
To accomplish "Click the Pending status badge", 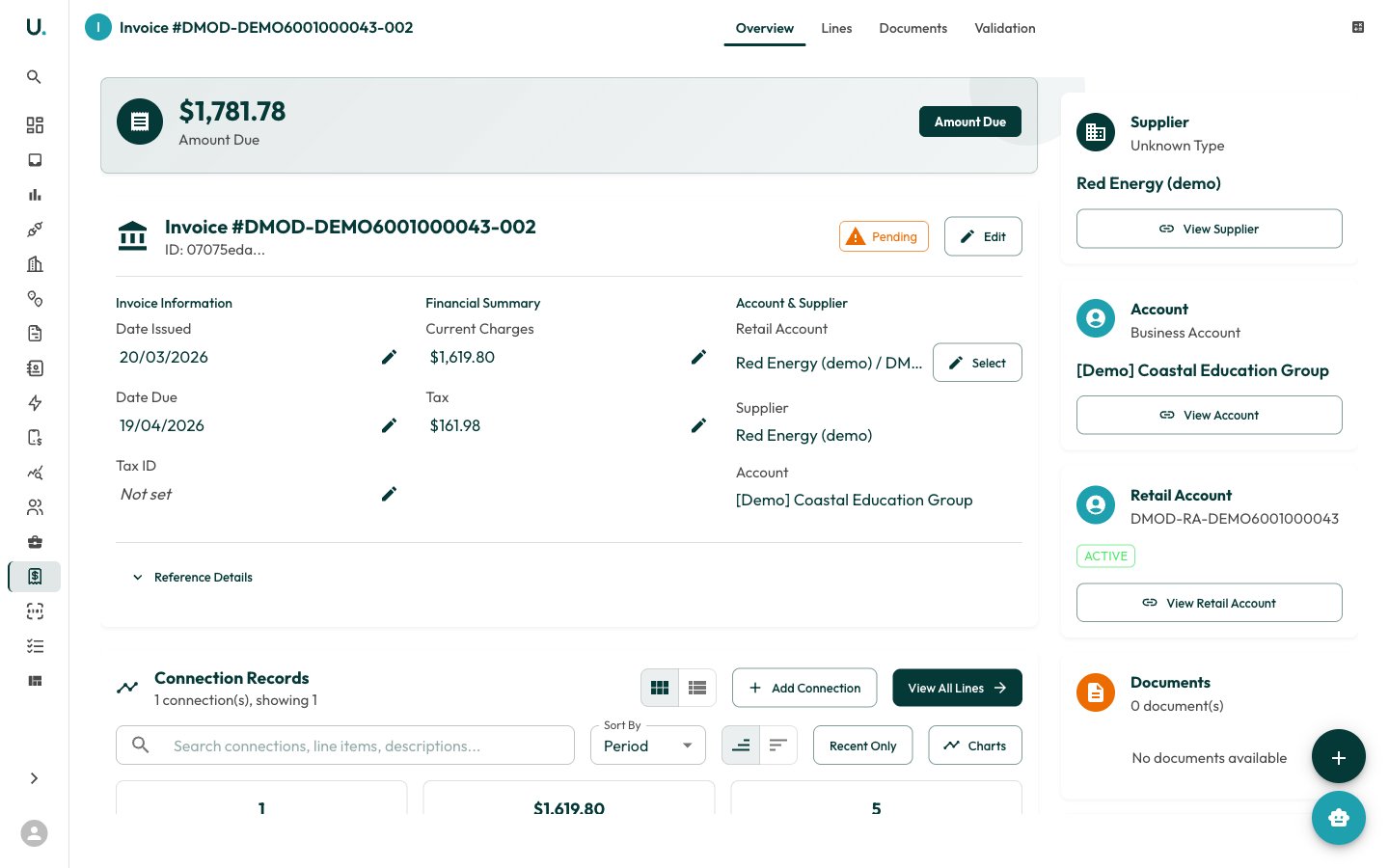I will pos(884,236).
